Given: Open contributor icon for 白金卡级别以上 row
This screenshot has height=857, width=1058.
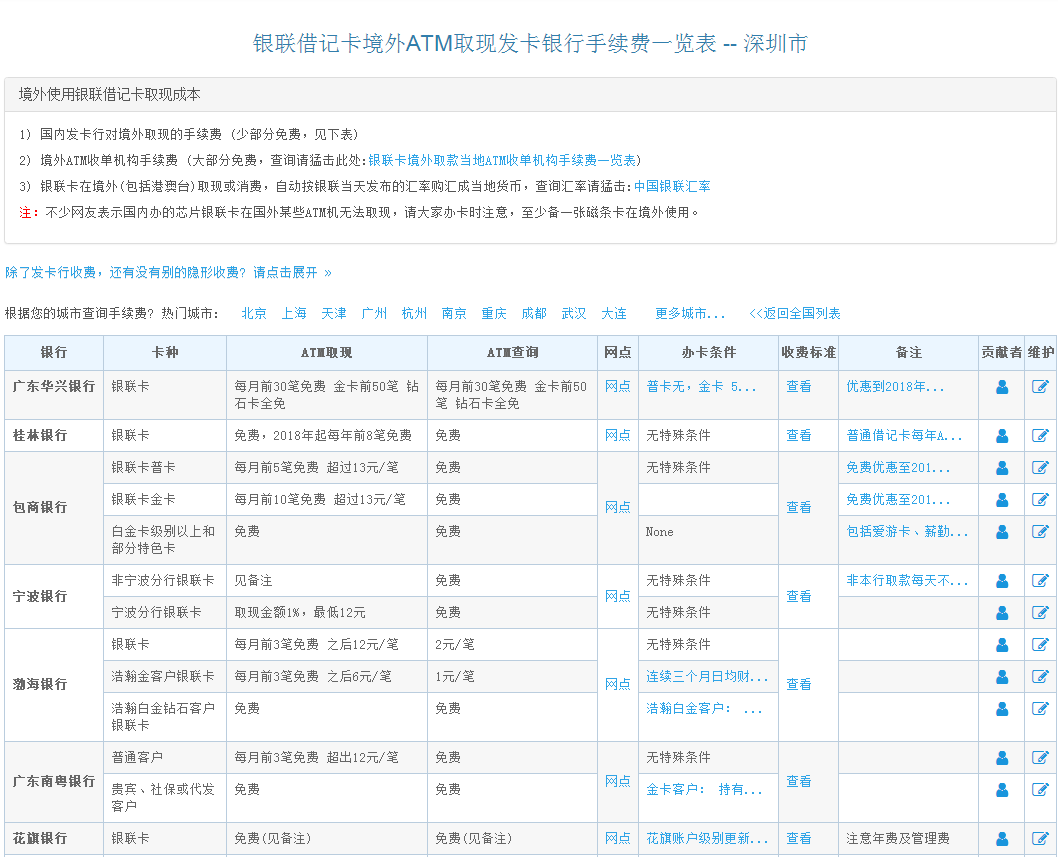Looking at the screenshot, I should tap(1002, 532).
